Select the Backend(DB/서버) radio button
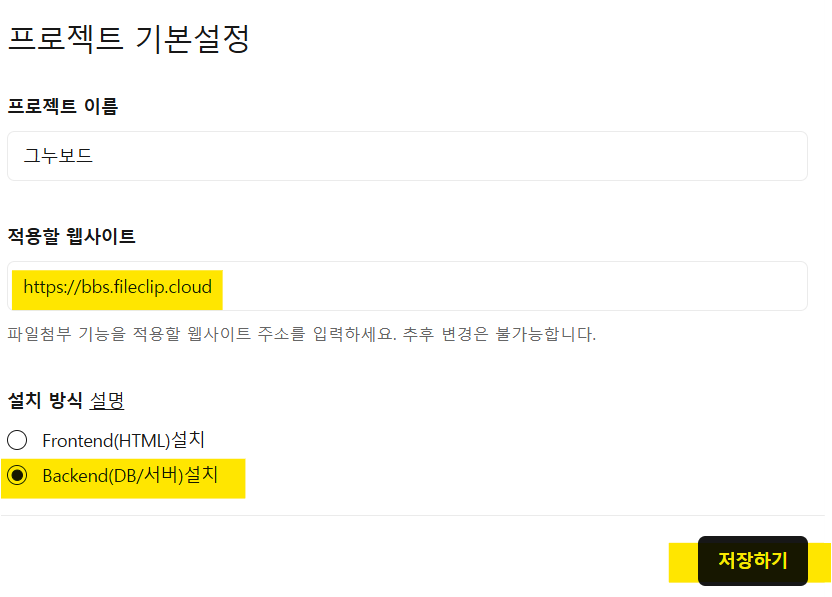This screenshot has height=597, width=832. point(17,476)
